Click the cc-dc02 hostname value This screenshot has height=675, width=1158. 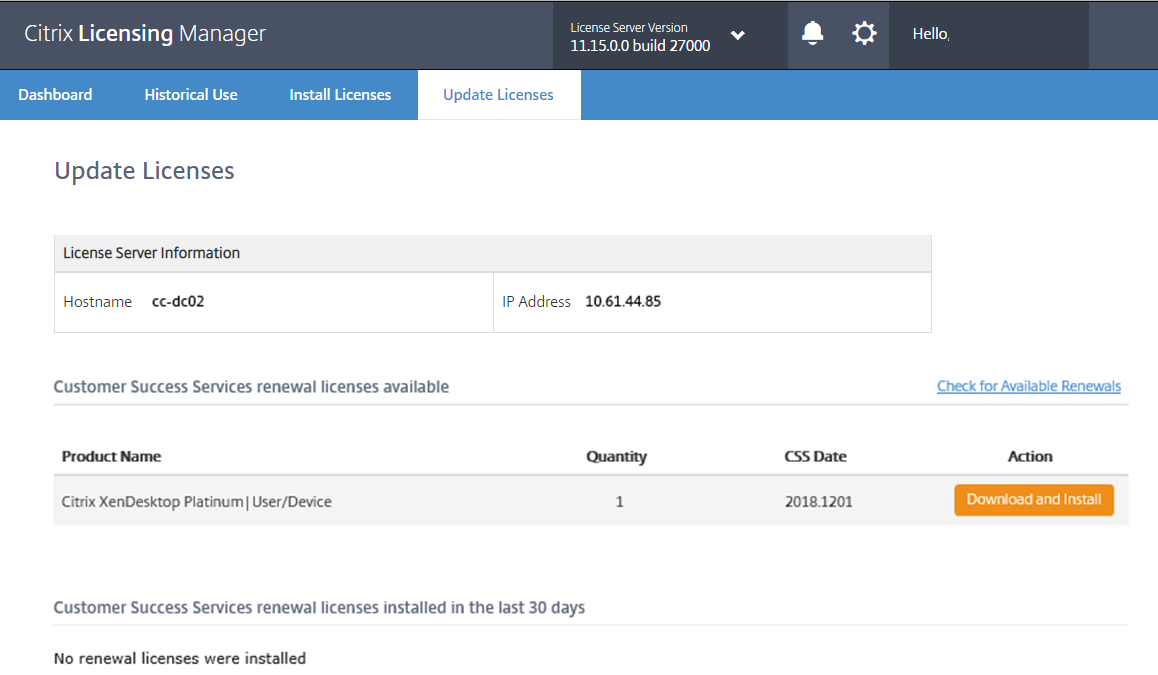coord(178,301)
